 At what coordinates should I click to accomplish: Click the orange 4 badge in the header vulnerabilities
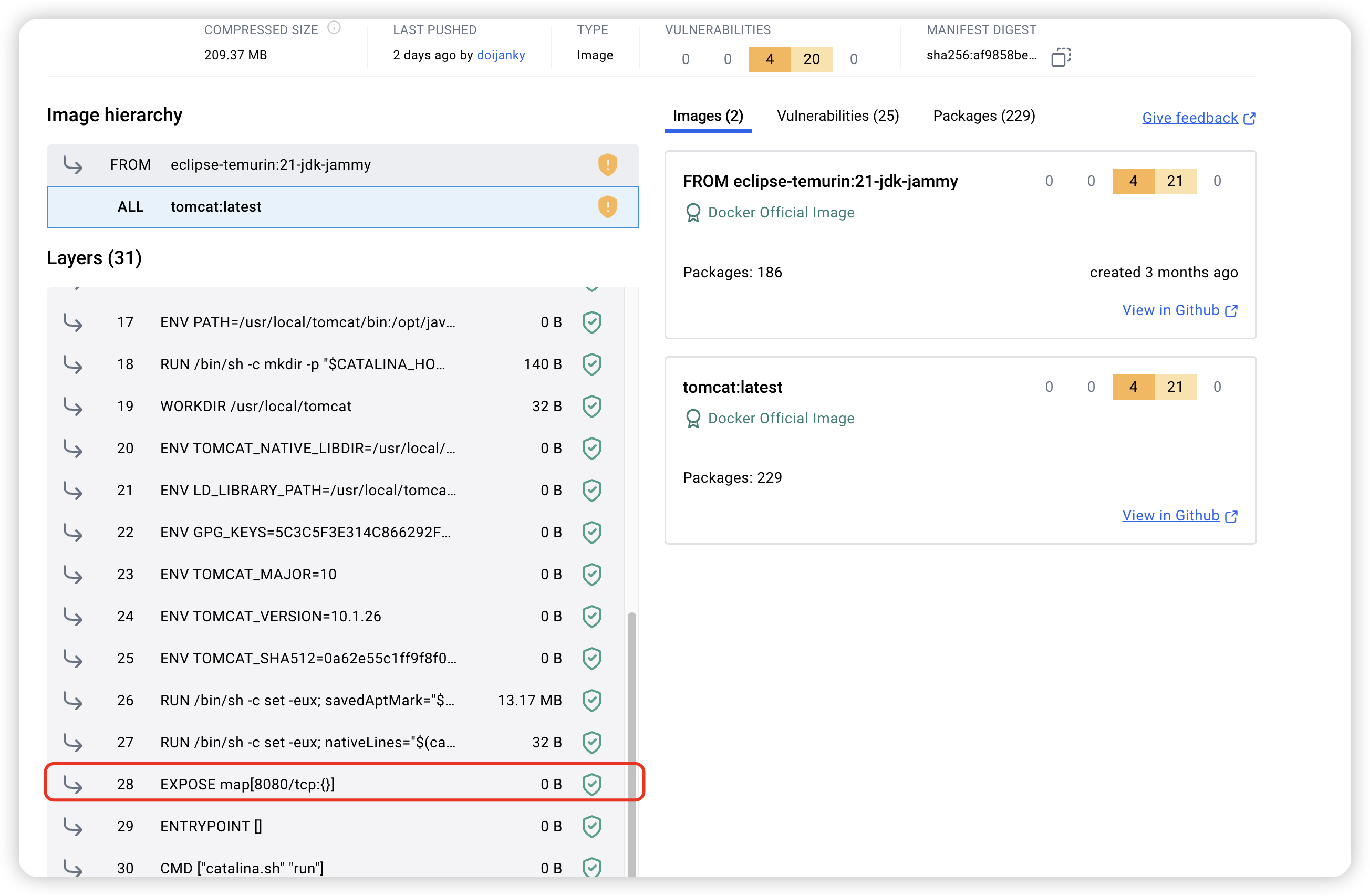click(769, 59)
